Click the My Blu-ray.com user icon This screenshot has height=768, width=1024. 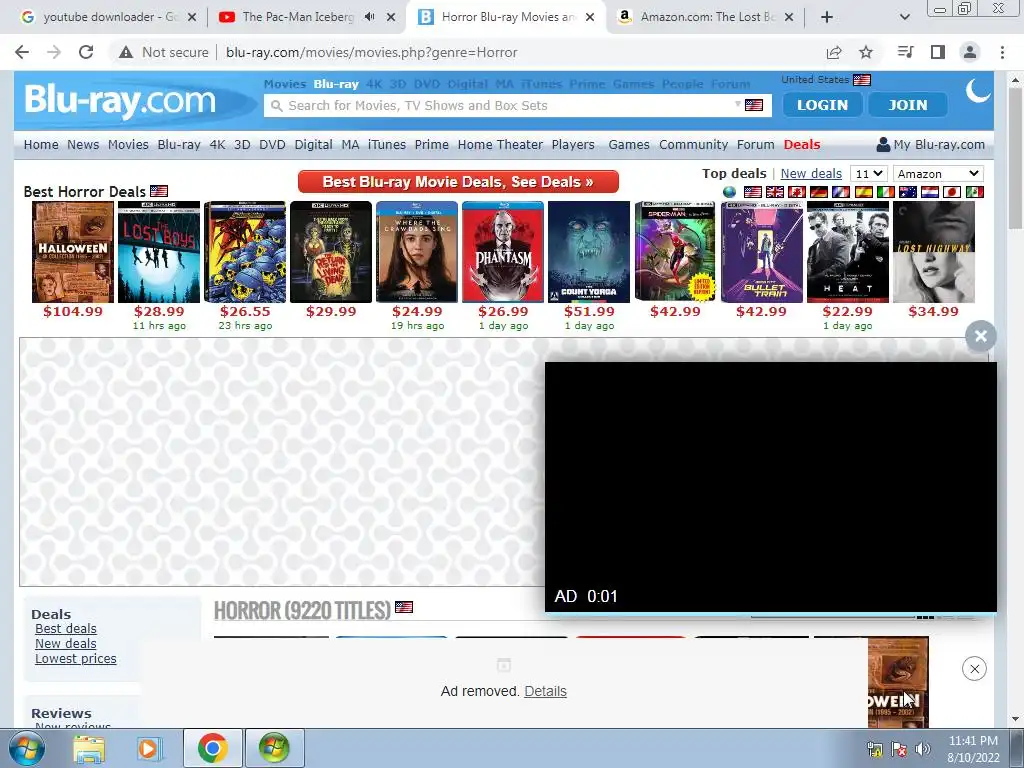click(x=883, y=144)
